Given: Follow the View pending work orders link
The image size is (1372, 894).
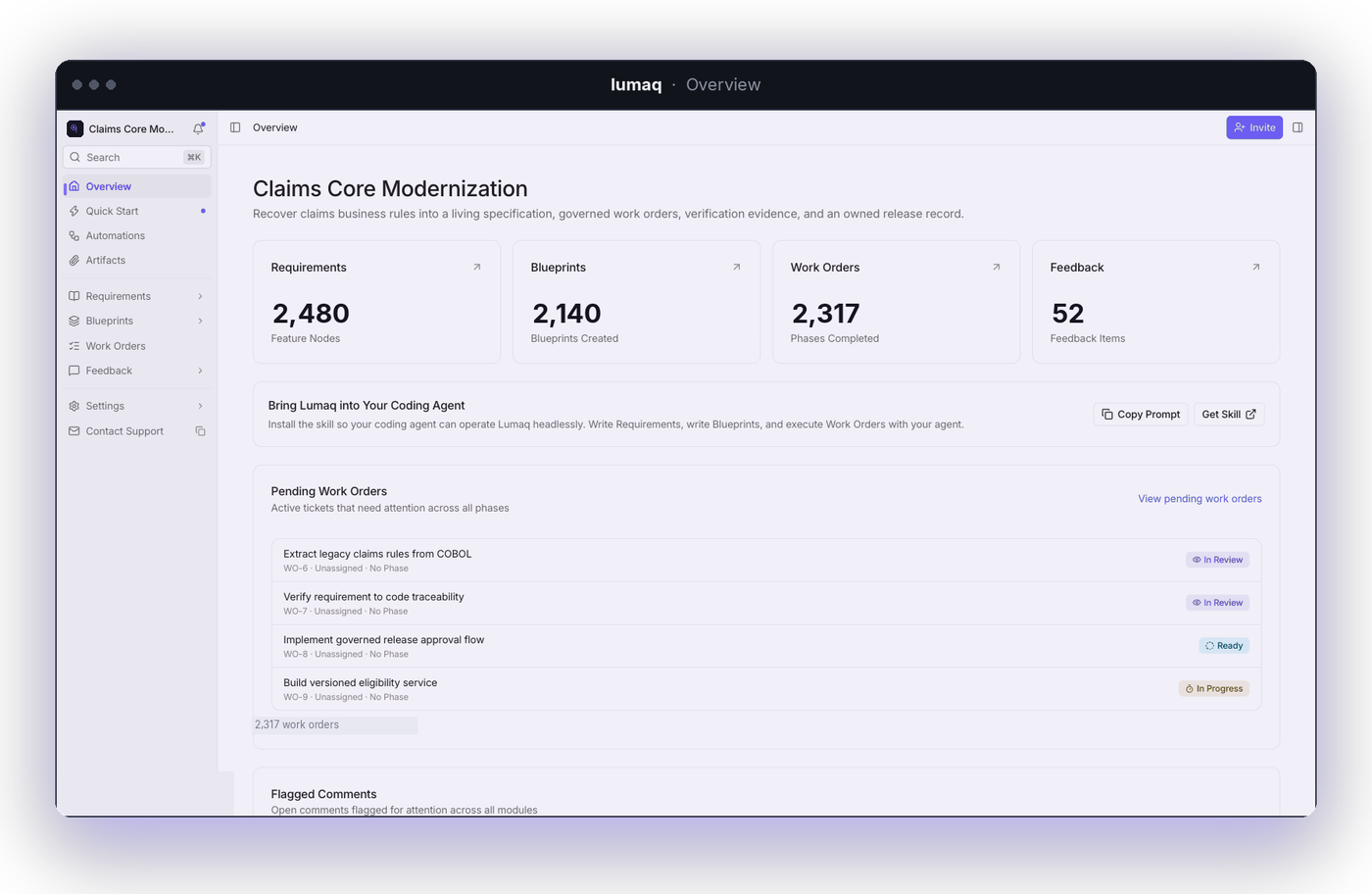Looking at the screenshot, I should point(1200,499).
